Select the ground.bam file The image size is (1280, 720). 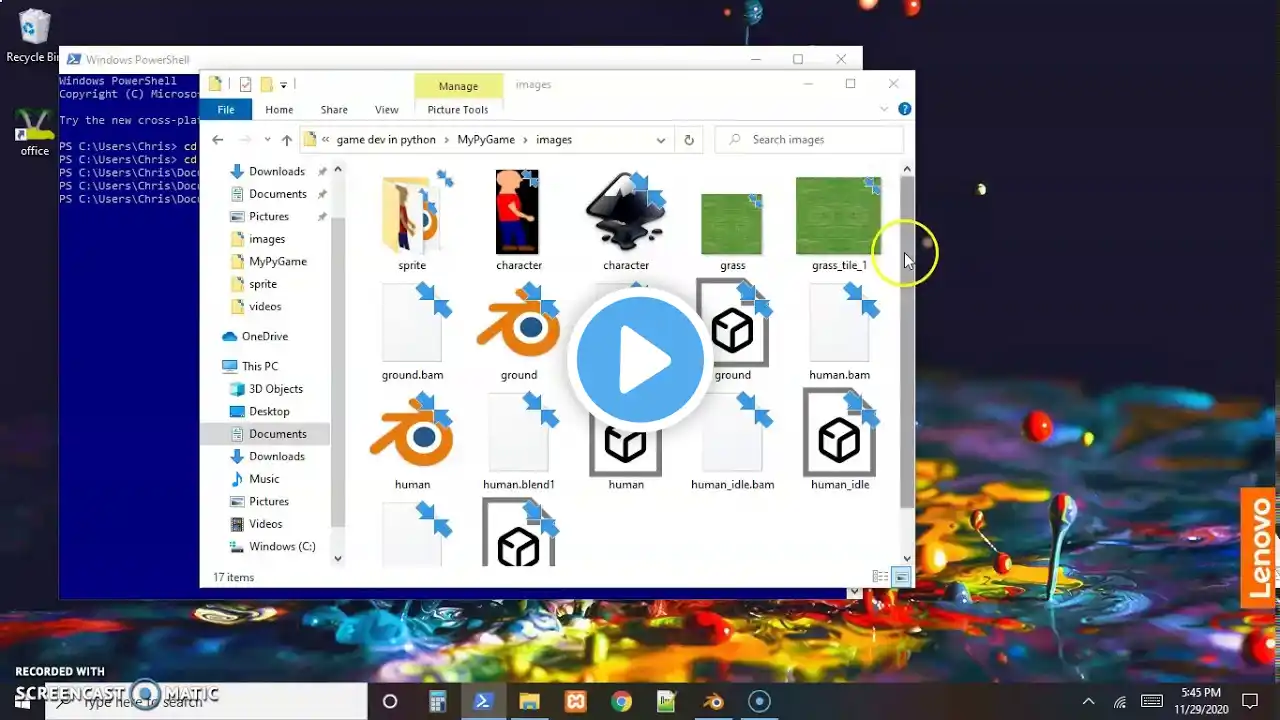pyautogui.click(x=412, y=332)
